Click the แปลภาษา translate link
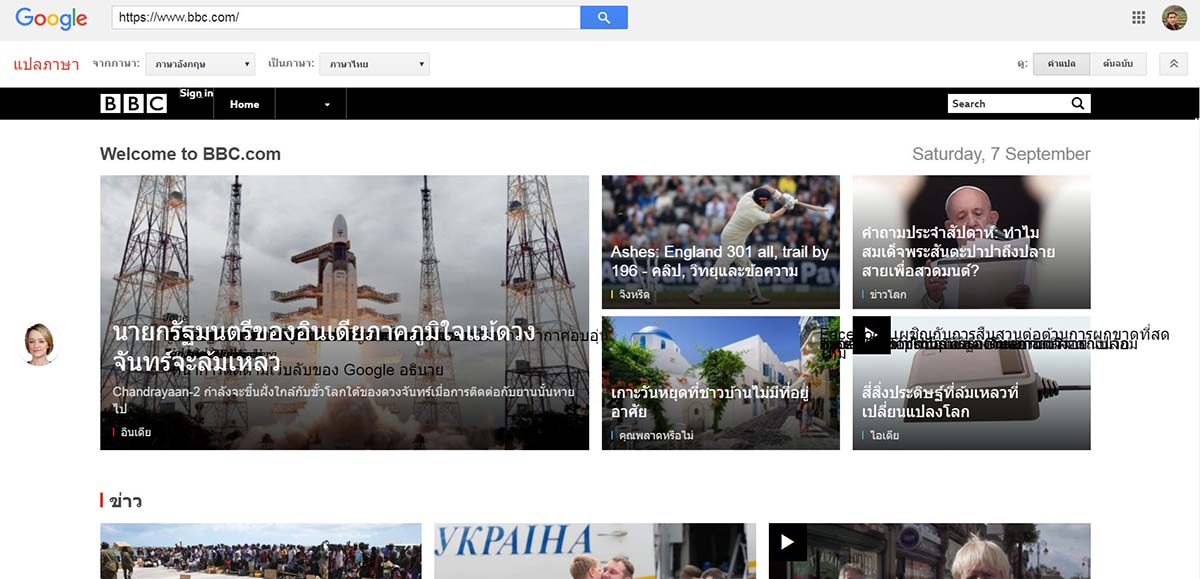 (x=46, y=65)
